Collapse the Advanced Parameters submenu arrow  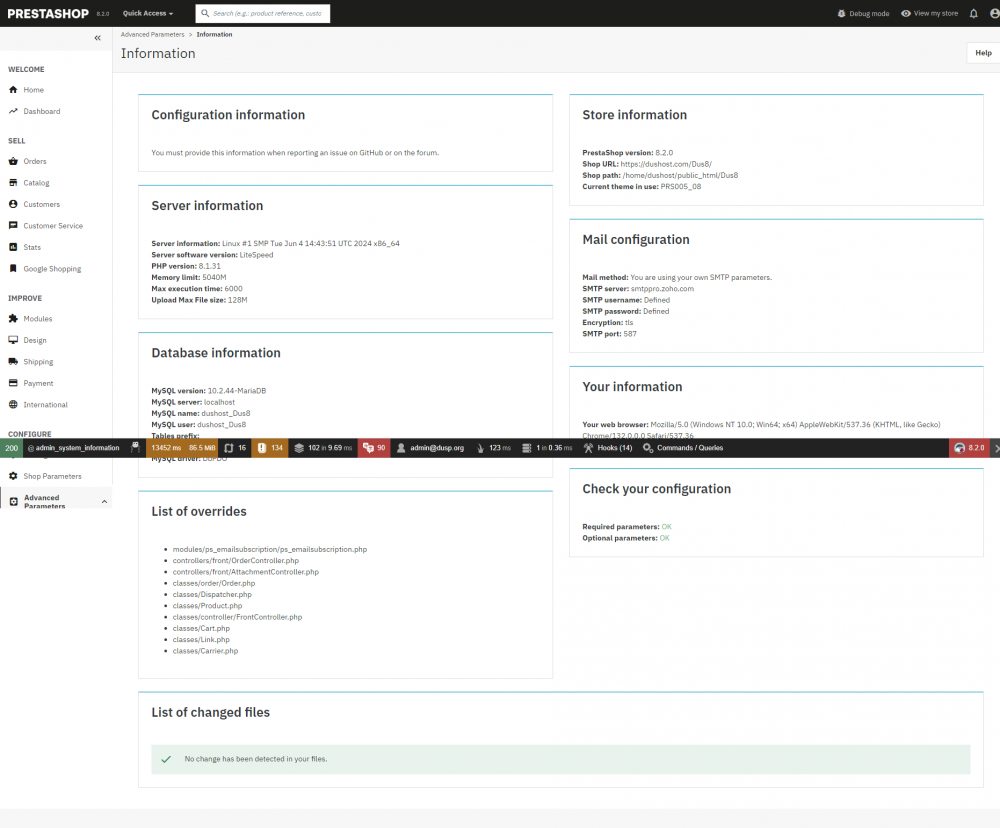click(104, 502)
